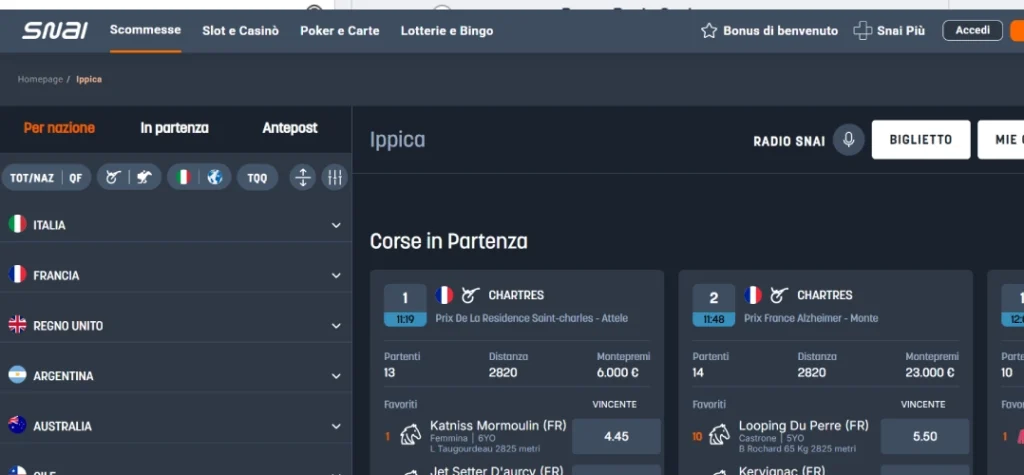This screenshot has width=1024, height=475.
Task: Click the Regno Unito flag icon
Action: tap(17, 325)
